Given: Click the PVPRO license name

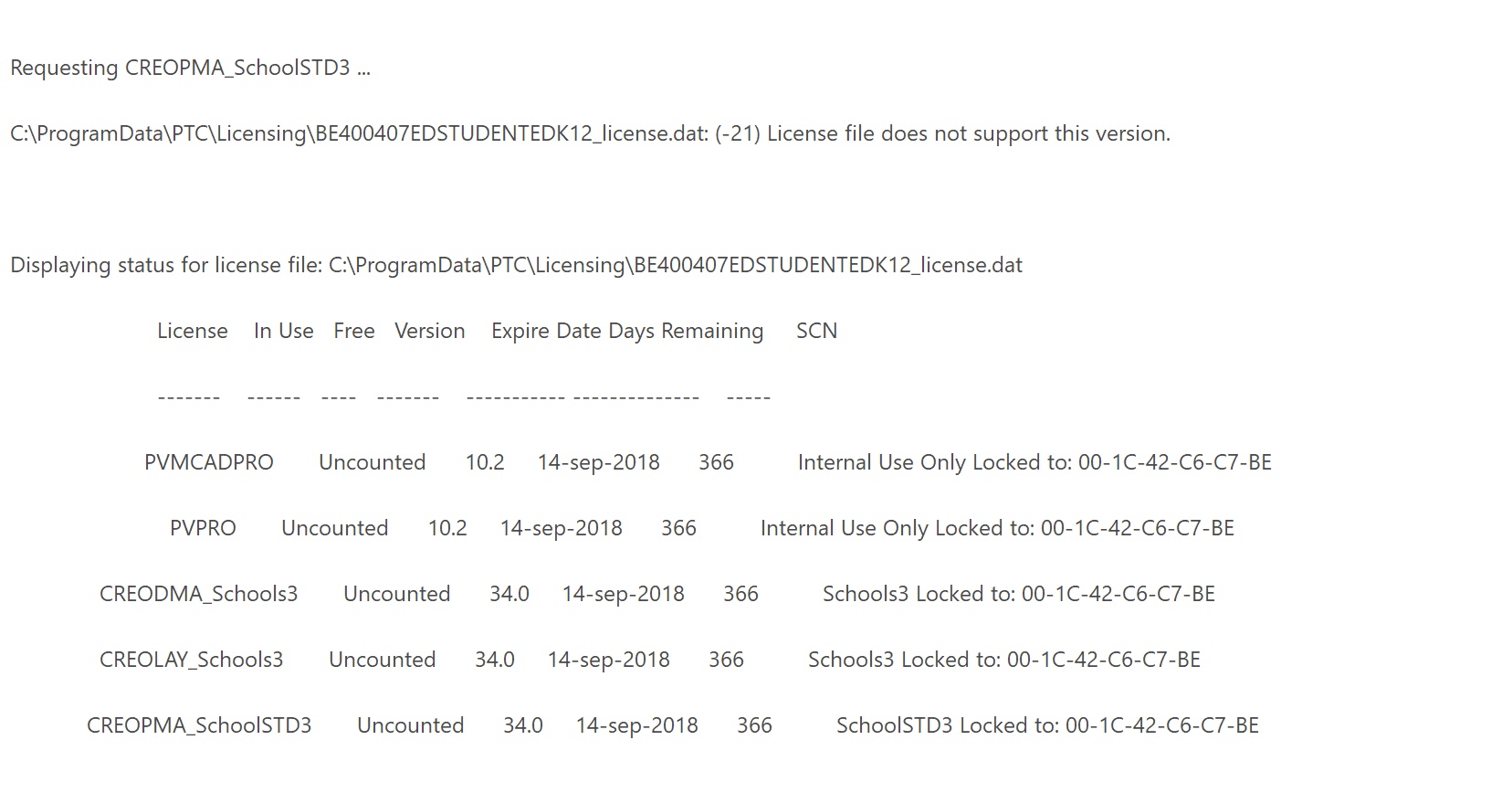Looking at the screenshot, I should [x=203, y=529].
